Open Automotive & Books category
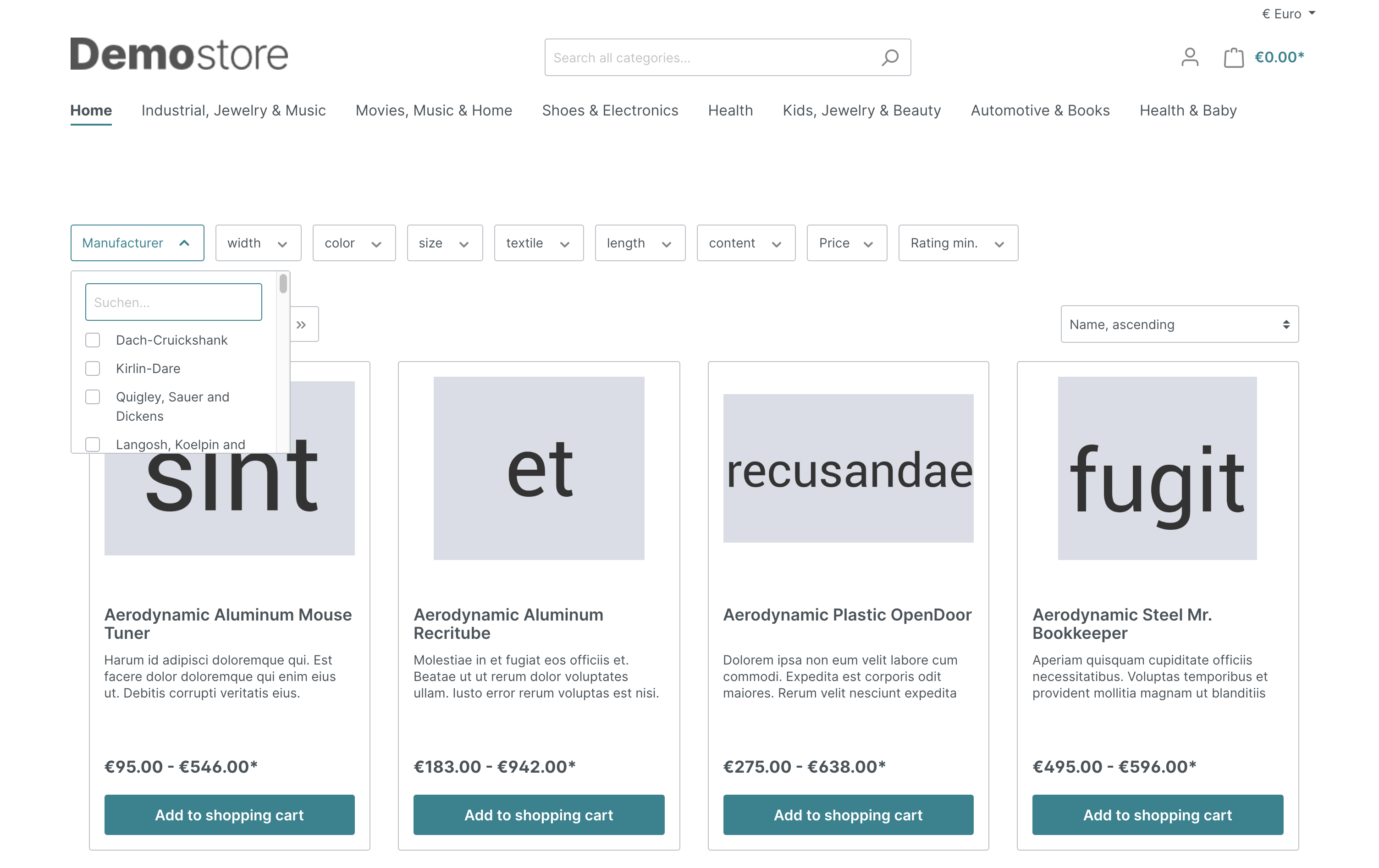 coord(1040,110)
